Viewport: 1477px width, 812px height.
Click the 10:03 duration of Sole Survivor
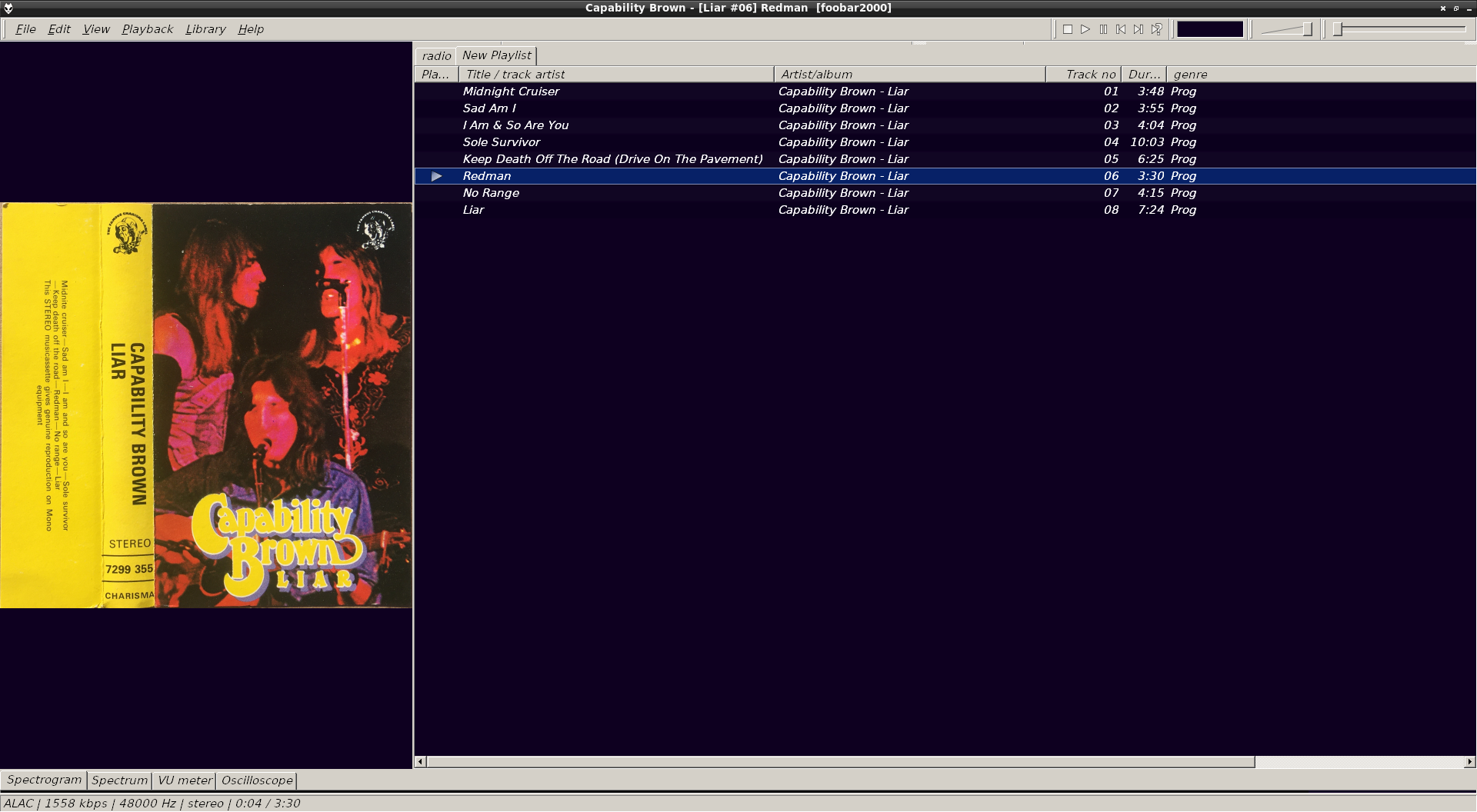pyautogui.click(x=1147, y=142)
